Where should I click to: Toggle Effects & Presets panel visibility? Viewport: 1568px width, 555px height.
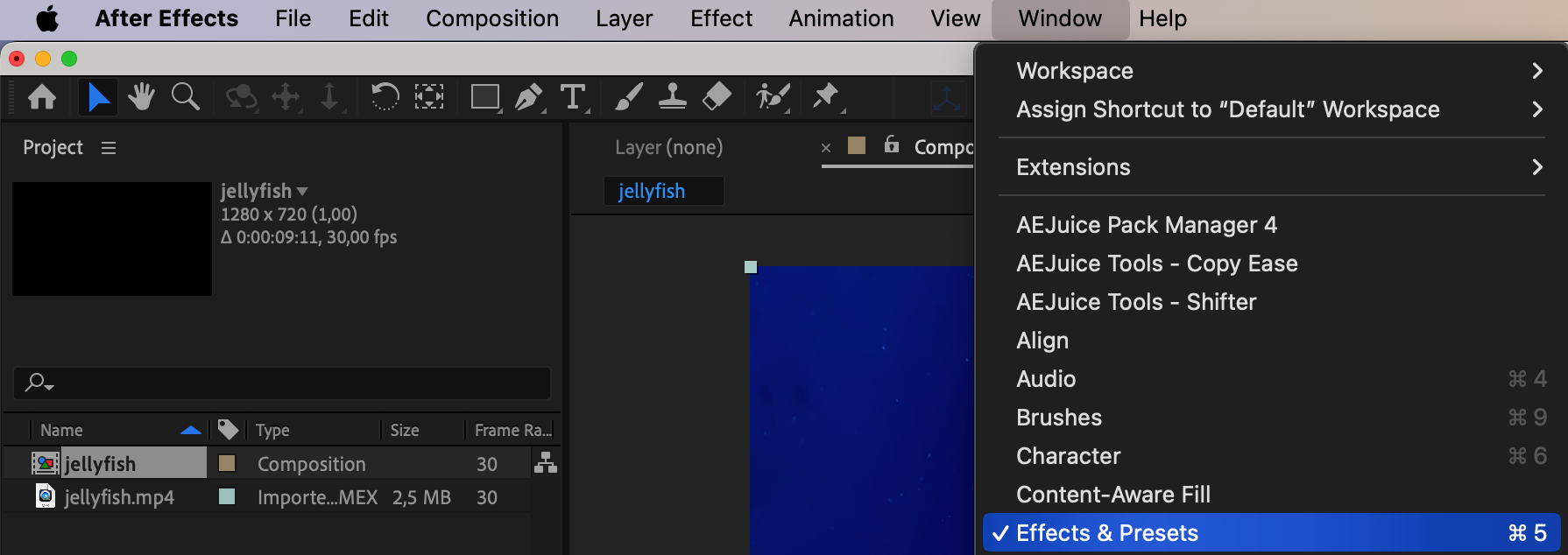pos(1271,532)
